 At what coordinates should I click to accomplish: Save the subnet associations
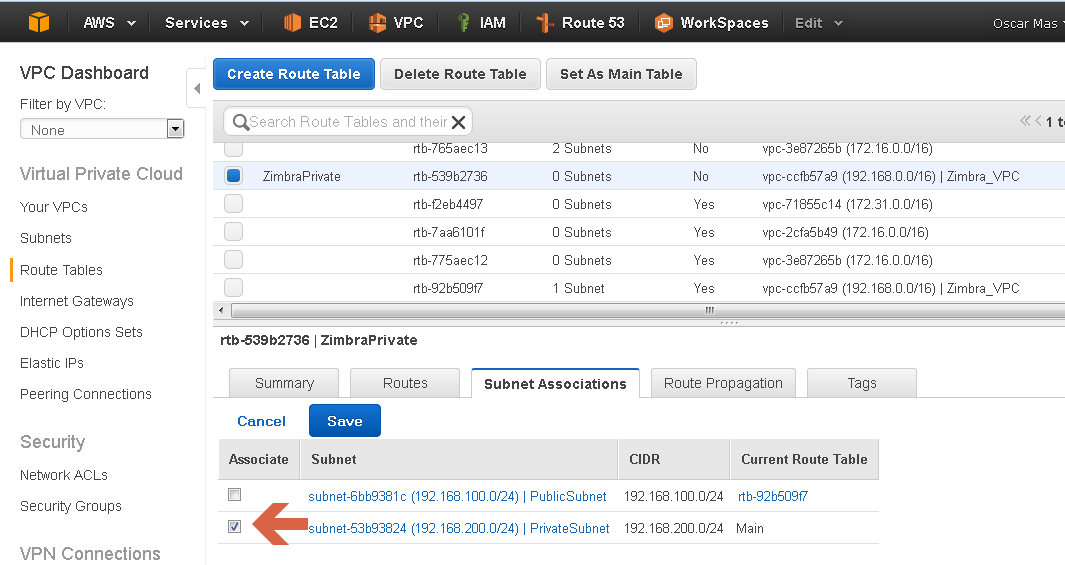tap(344, 421)
